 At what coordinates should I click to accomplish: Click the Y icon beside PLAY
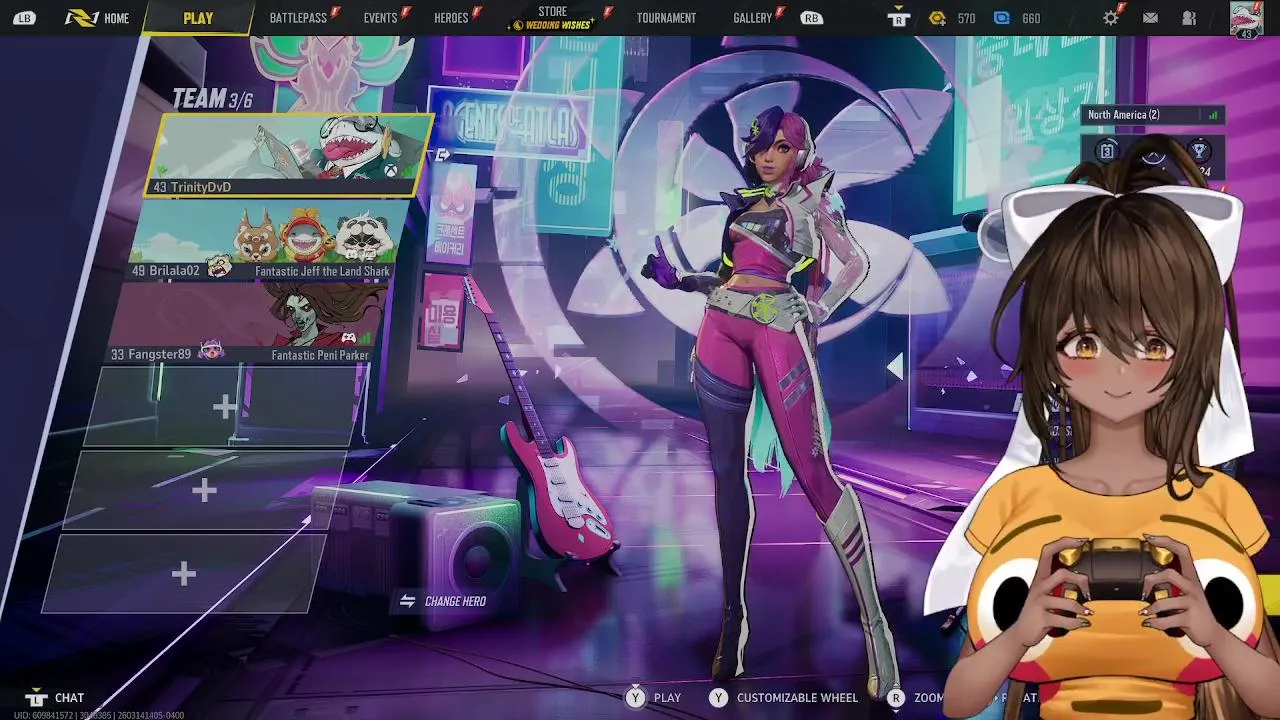click(636, 698)
